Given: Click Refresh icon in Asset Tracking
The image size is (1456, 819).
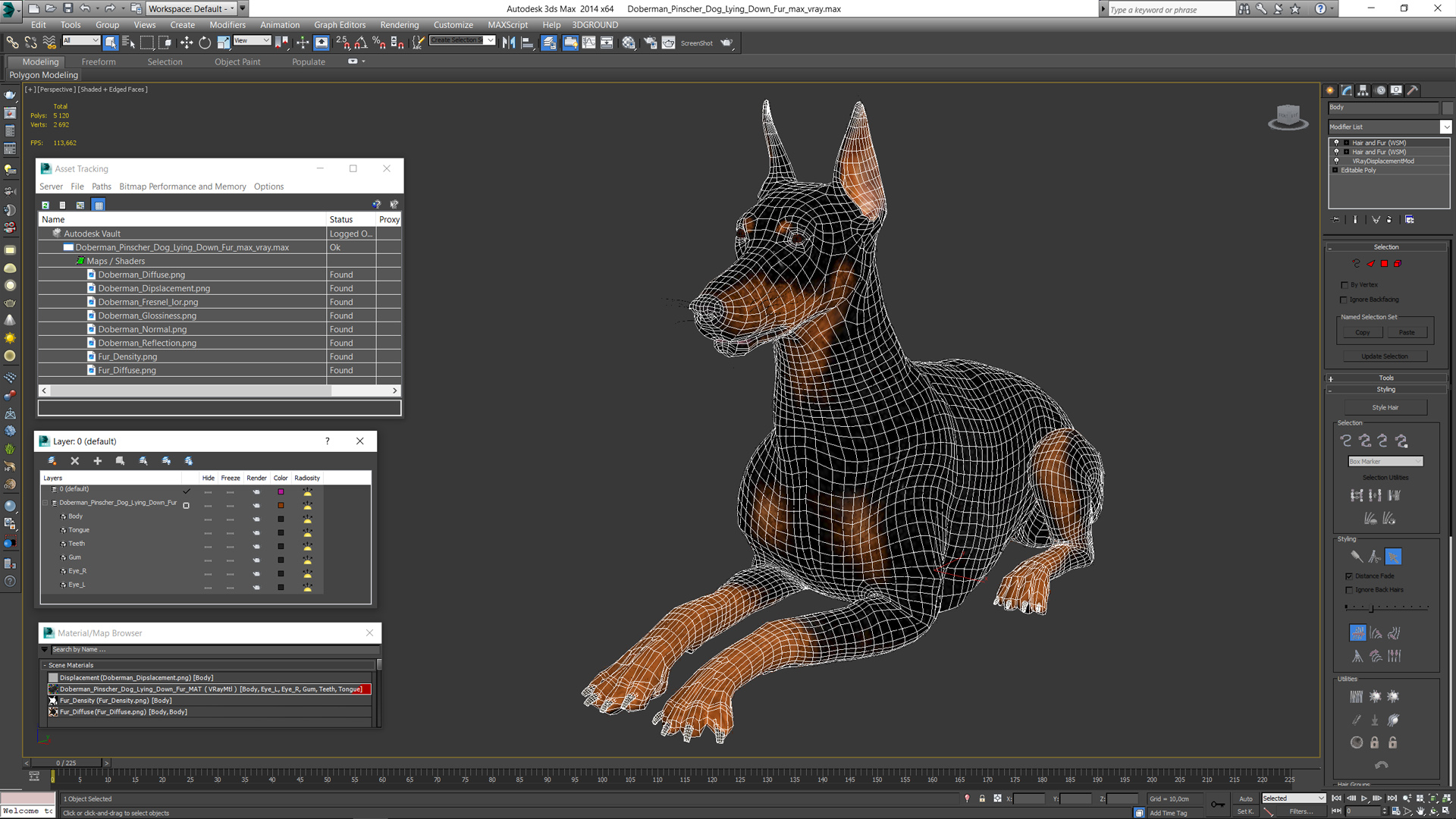Looking at the screenshot, I should [45, 205].
